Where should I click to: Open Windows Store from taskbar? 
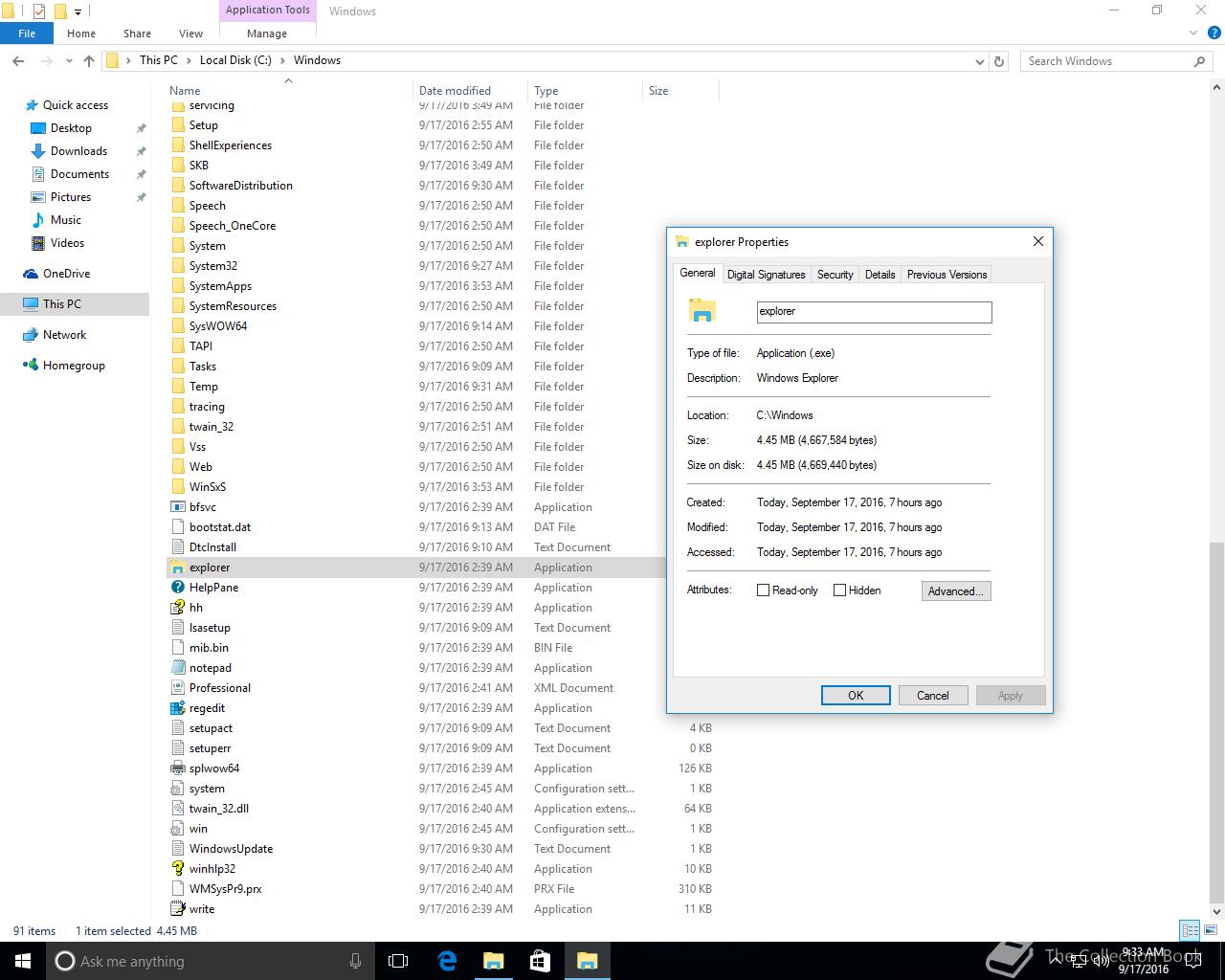click(540, 961)
